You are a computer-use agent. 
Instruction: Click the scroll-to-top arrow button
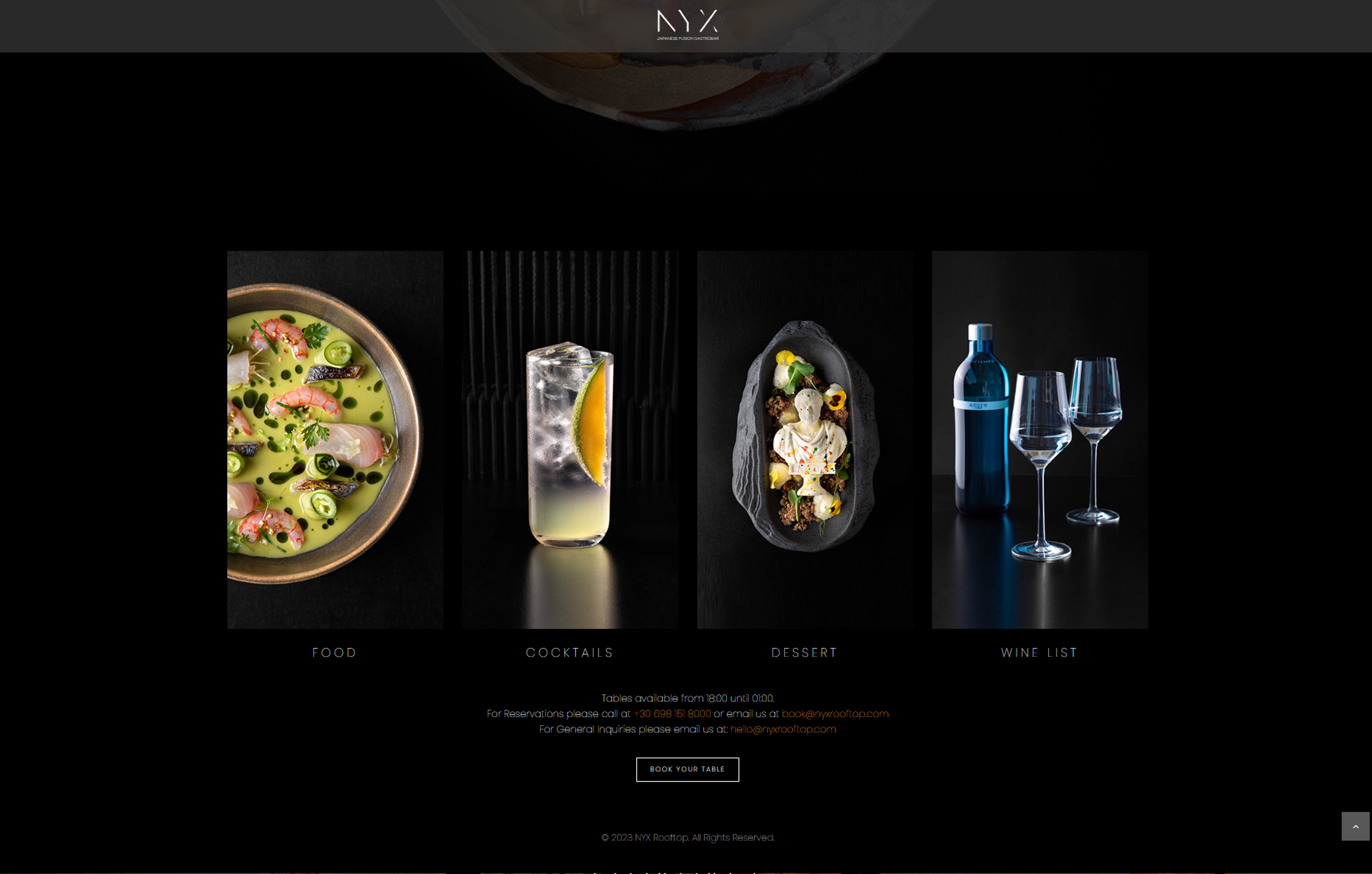(x=1355, y=826)
